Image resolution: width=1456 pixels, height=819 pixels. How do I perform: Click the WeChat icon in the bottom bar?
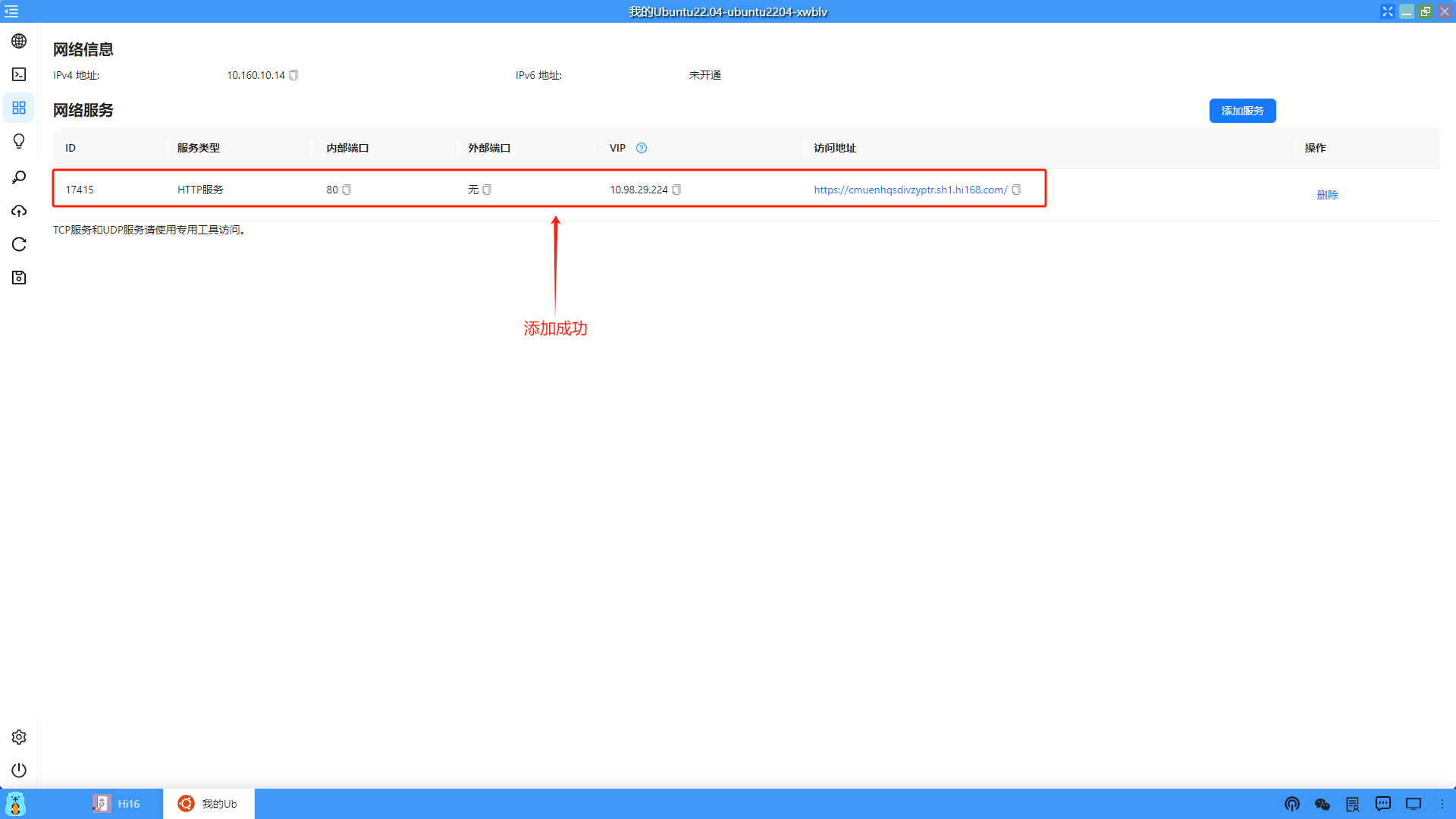point(1322,804)
